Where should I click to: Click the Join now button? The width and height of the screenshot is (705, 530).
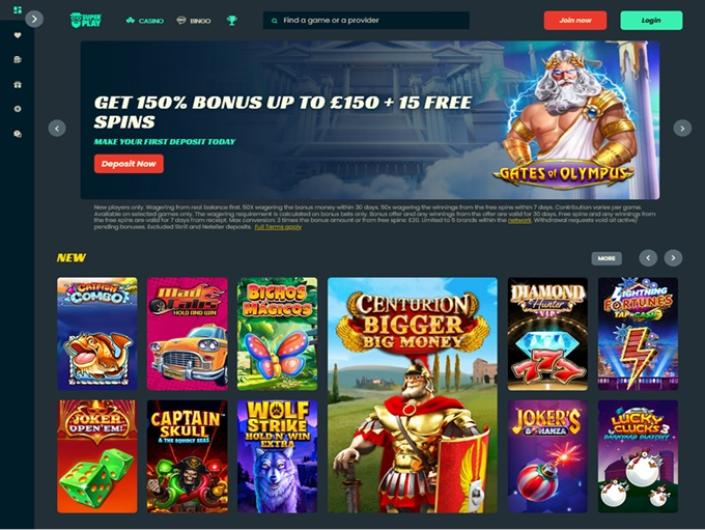575,20
